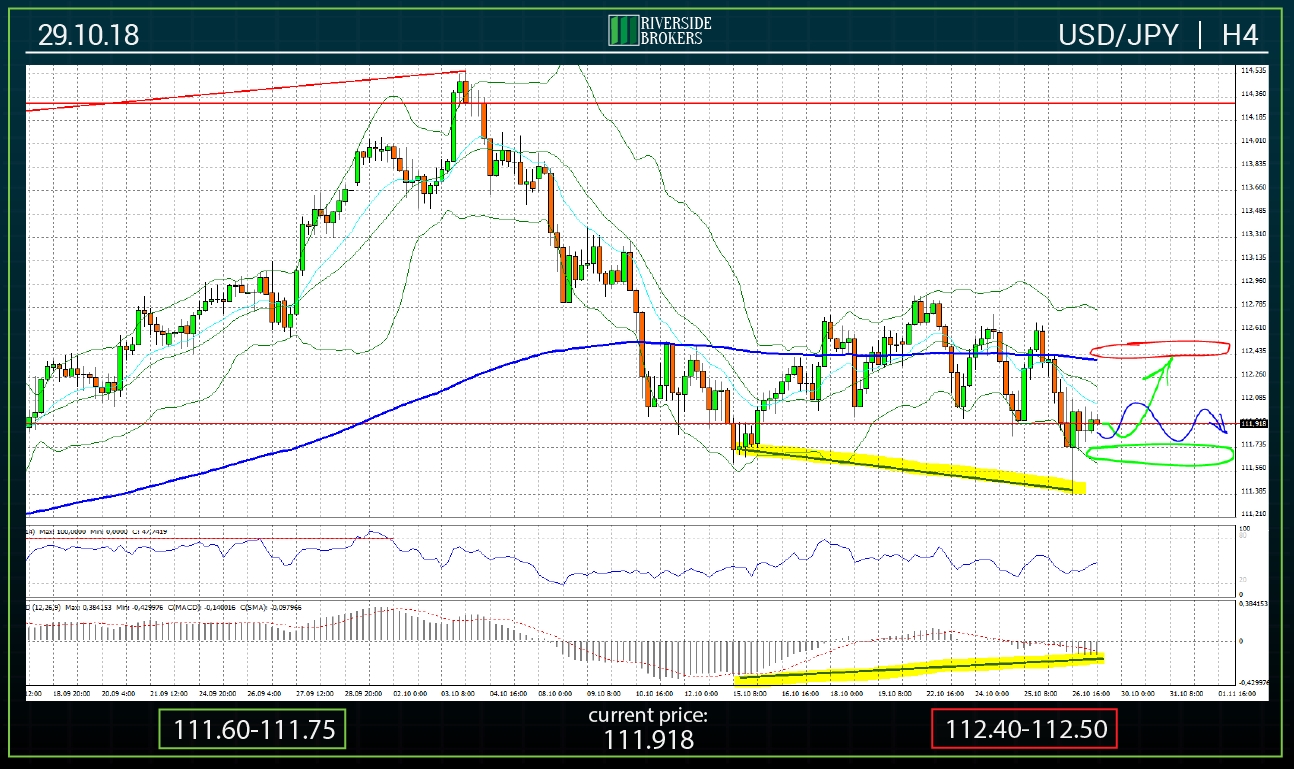
Task: Click the 114.010 price axis label
Action: point(1253,141)
